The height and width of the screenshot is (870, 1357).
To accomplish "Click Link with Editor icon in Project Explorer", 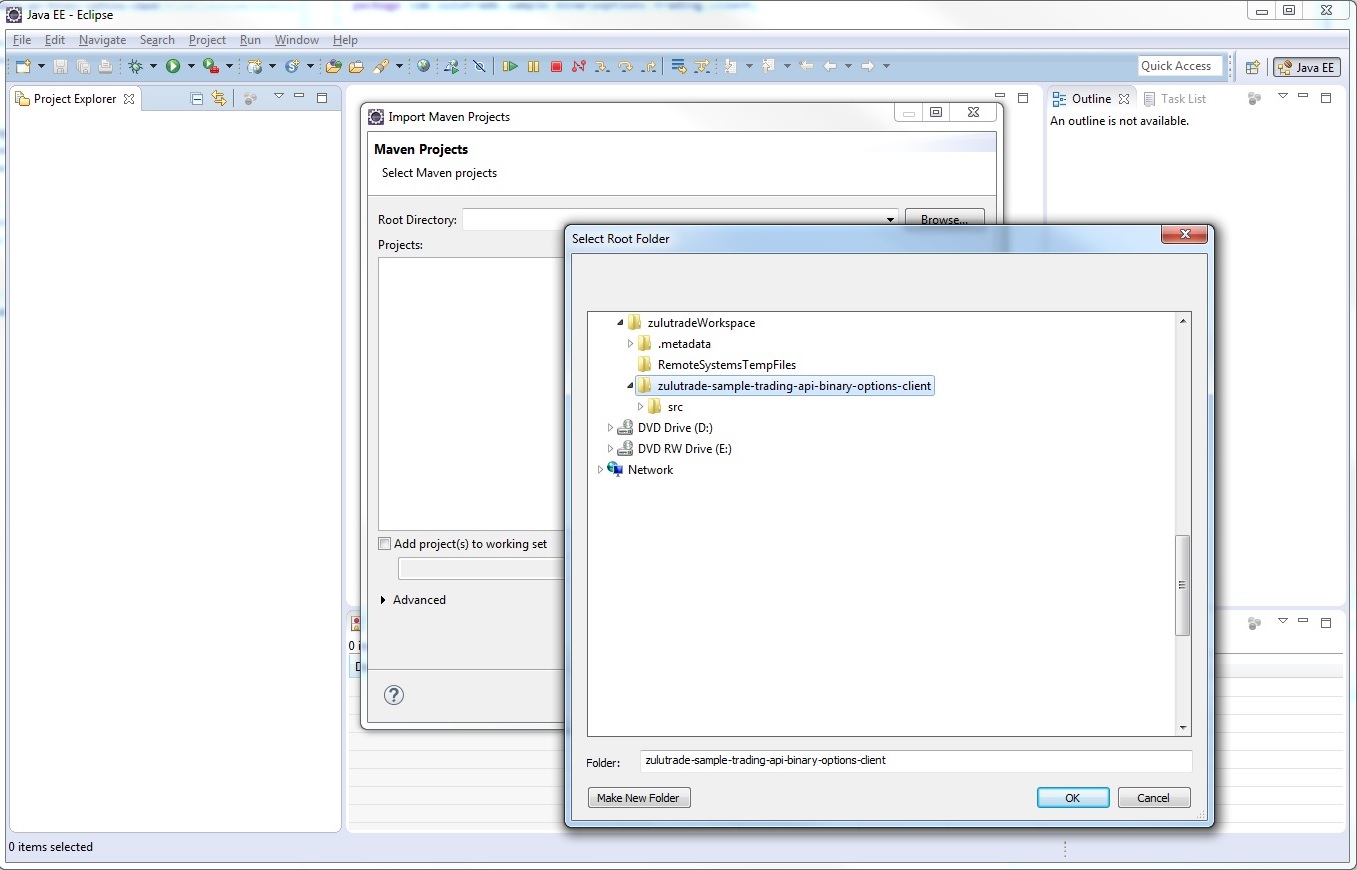I will tap(219, 98).
